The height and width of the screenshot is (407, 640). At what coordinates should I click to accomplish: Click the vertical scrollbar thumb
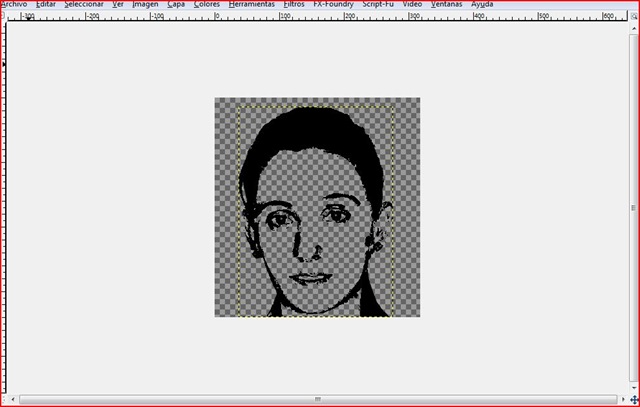[634, 207]
